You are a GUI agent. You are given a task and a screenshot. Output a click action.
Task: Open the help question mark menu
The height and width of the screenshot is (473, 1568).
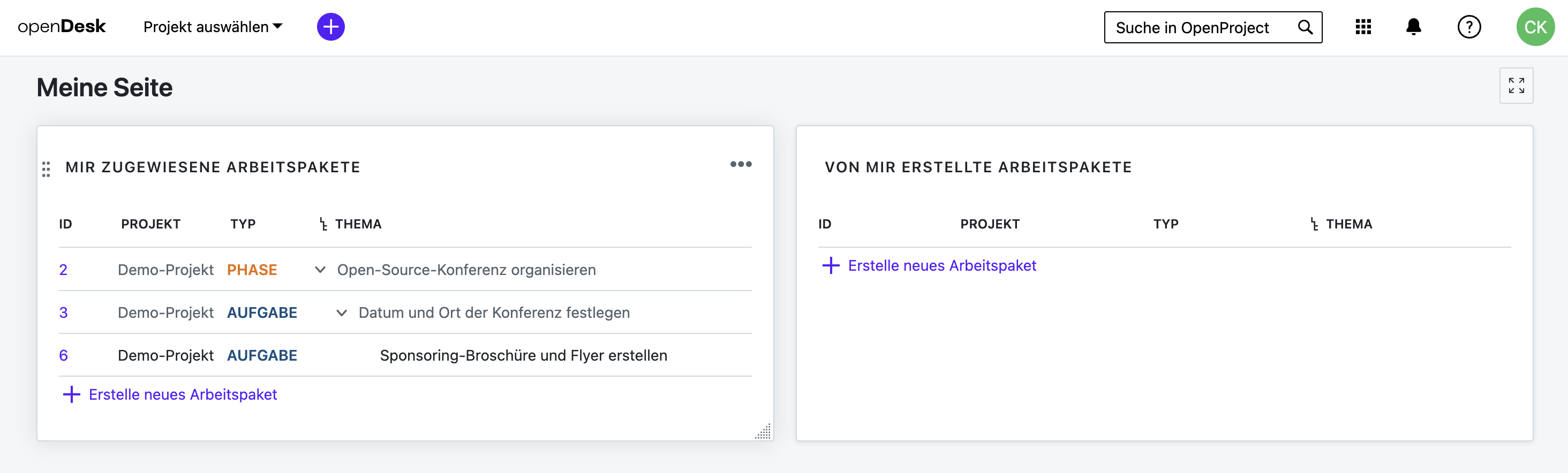click(x=1469, y=27)
